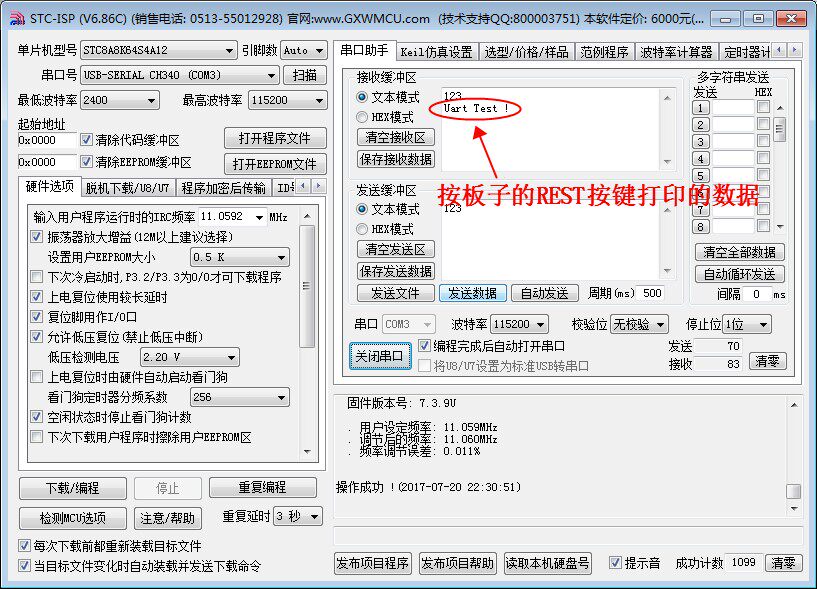Click 自动循环发送 button

(739, 274)
